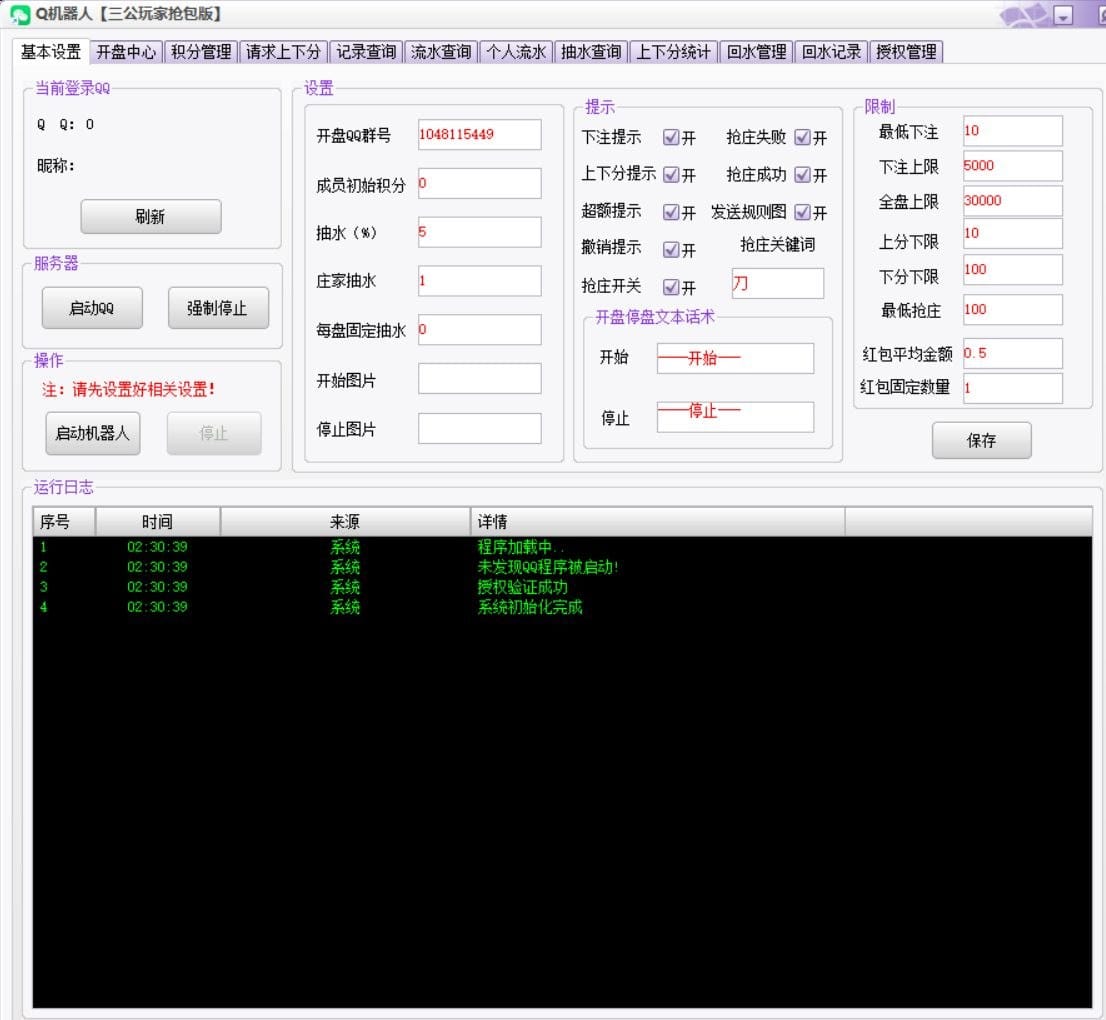Viewport: 1106px width, 1020px height.
Task: Open the 回水管理 tab
Action: click(x=756, y=52)
